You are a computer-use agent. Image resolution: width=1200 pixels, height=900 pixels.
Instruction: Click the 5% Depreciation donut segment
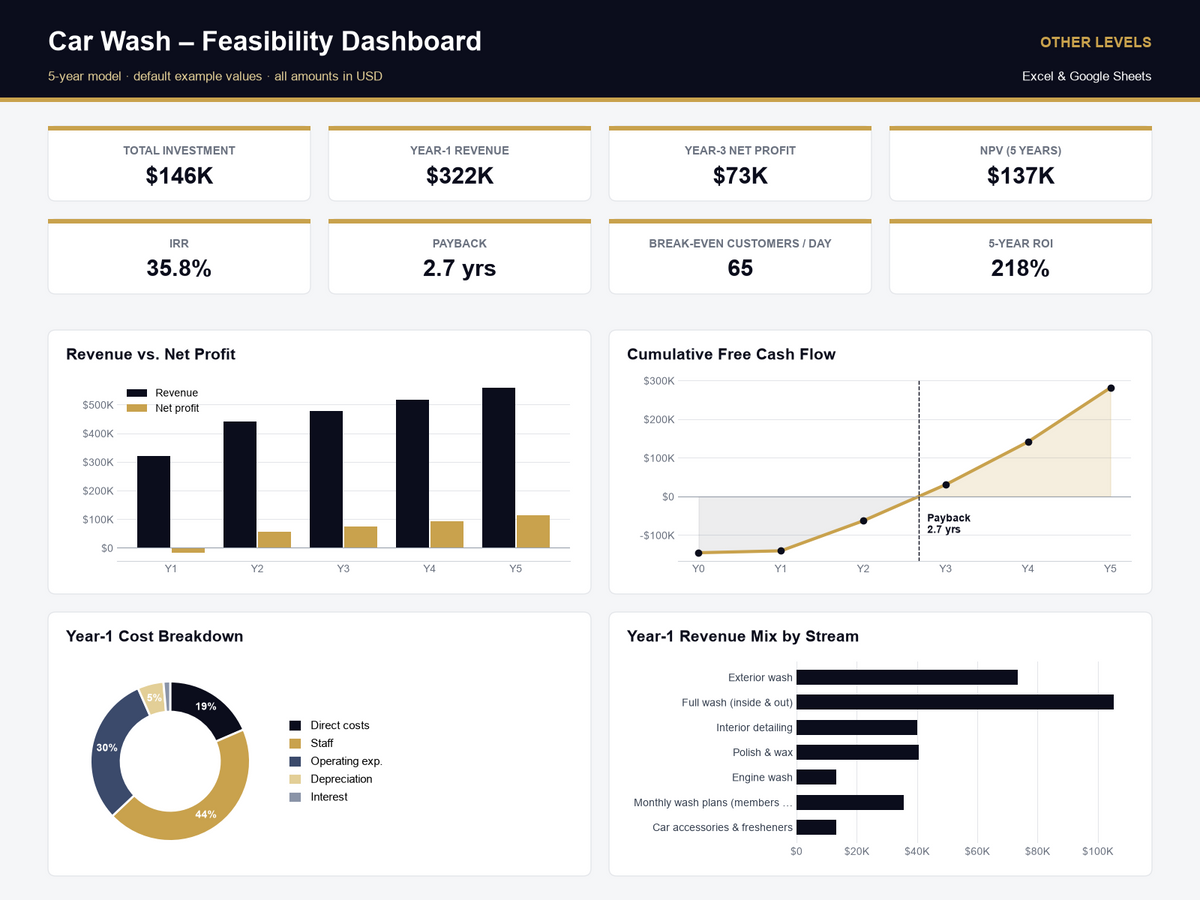coord(154,696)
